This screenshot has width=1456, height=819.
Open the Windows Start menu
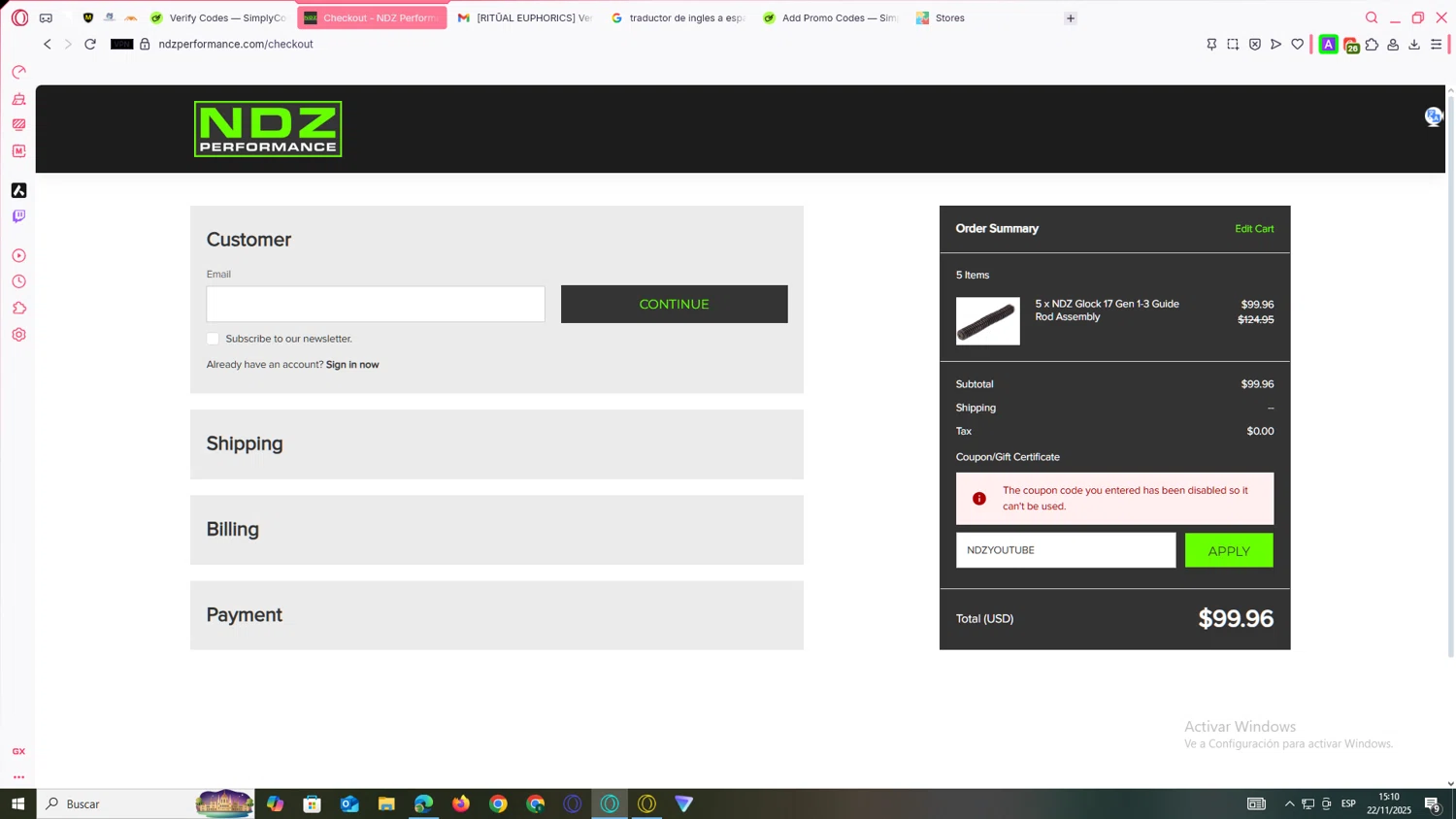coord(17,803)
